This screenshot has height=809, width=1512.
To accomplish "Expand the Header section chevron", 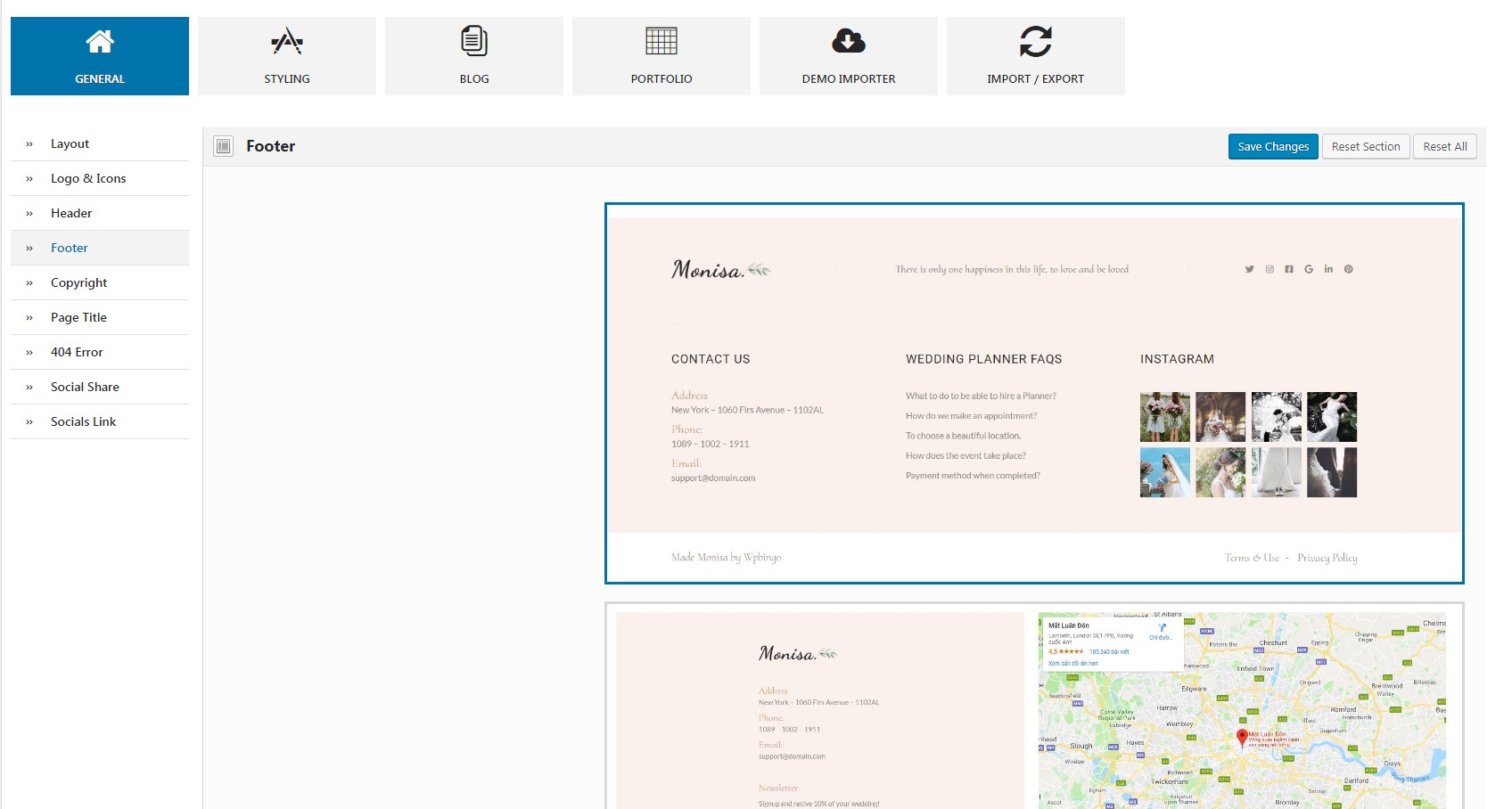I will pos(29,214).
